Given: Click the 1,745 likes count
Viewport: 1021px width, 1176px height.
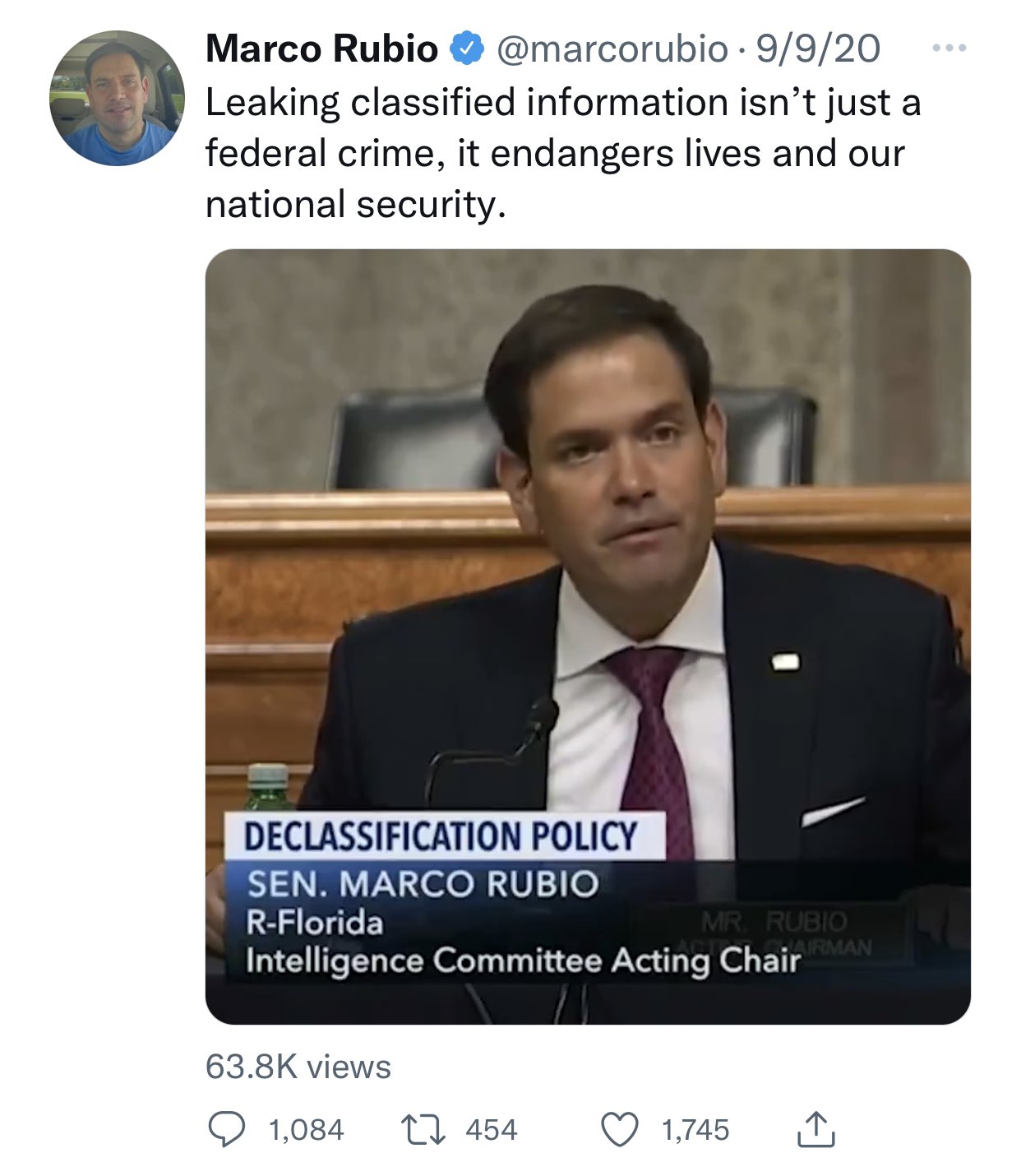Looking at the screenshot, I should click(x=695, y=1130).
